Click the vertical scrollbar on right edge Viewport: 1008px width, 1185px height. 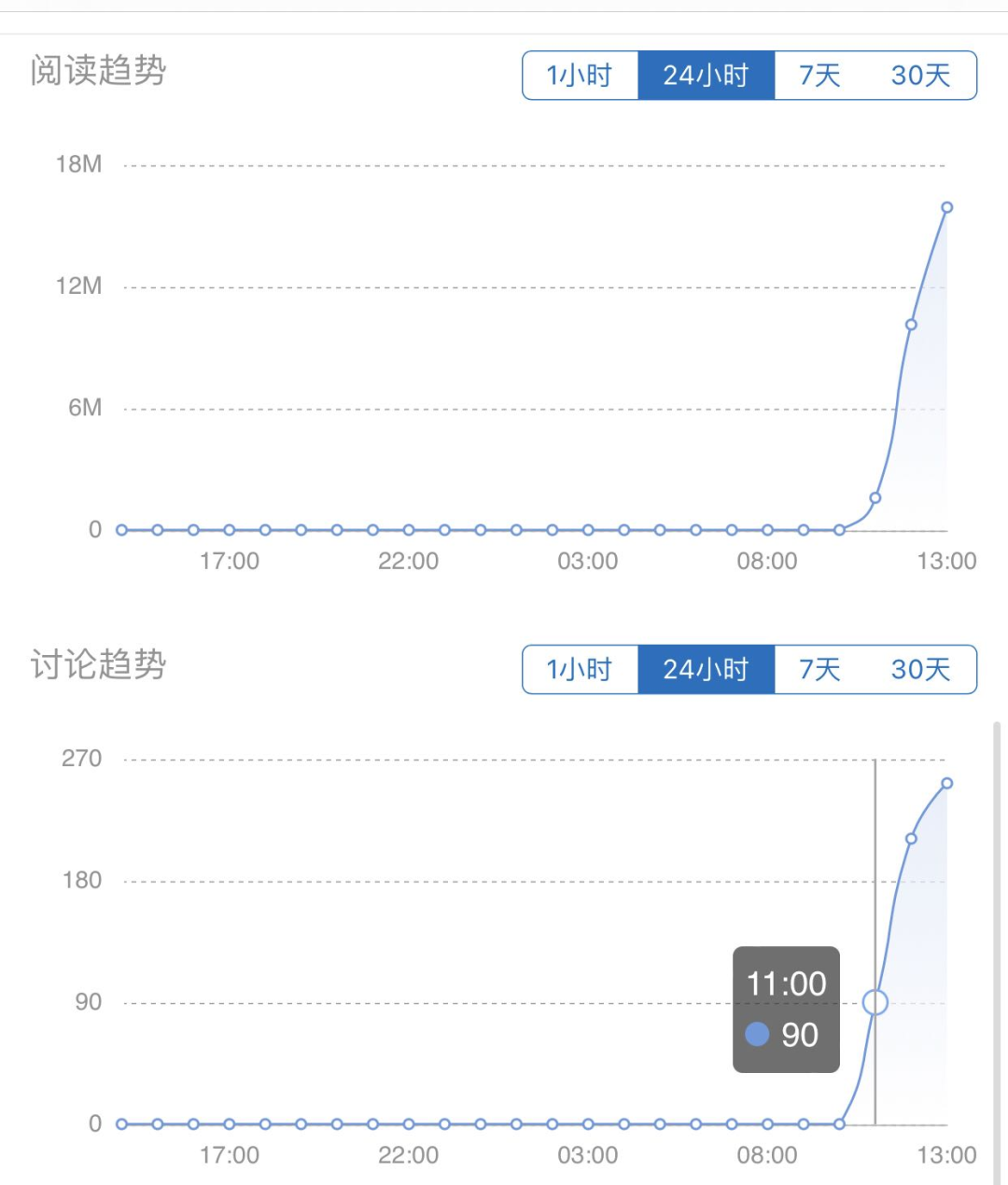(x=996, y=933)
